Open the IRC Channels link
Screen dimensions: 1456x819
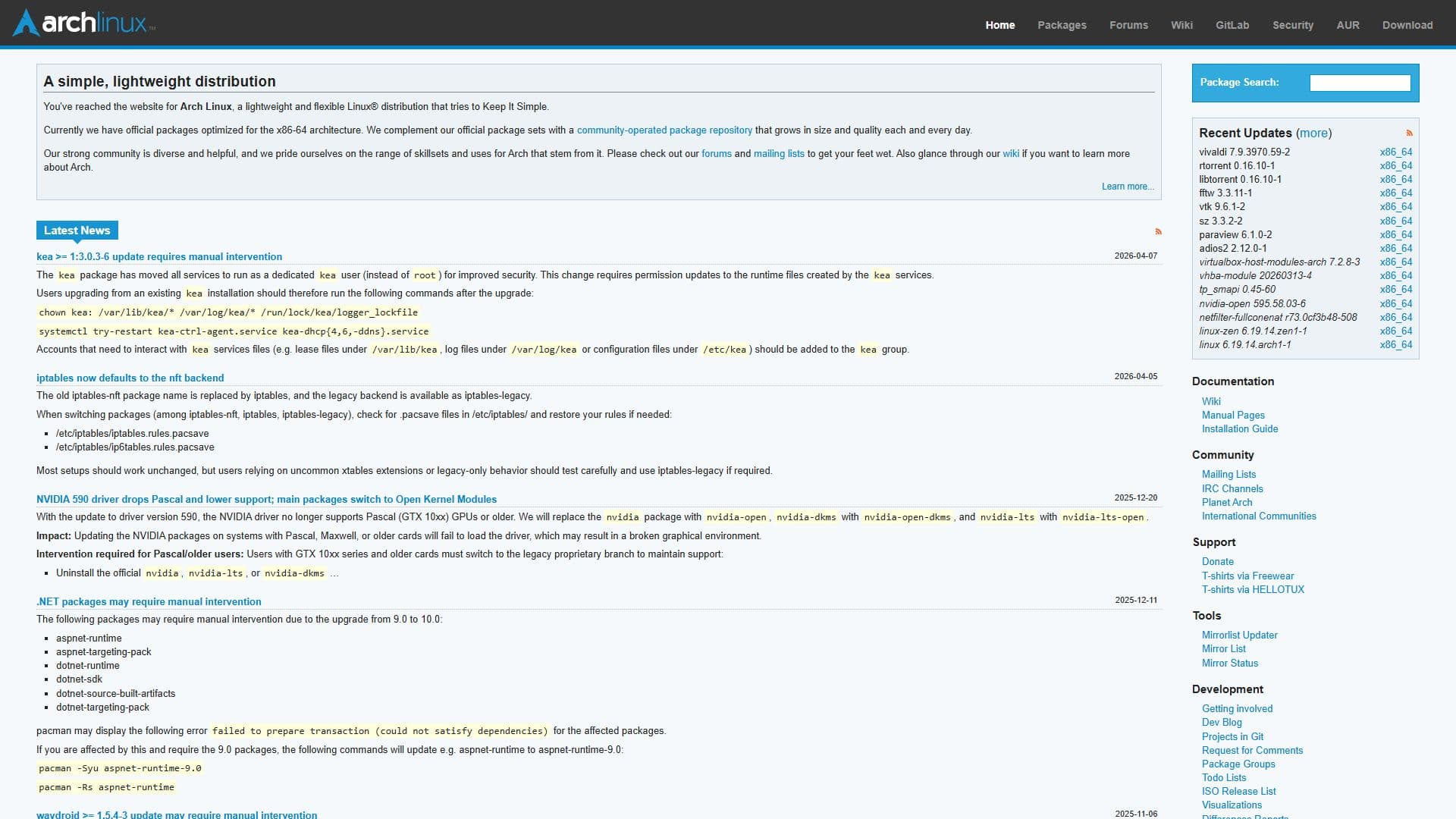click(x=1232, y=489)
